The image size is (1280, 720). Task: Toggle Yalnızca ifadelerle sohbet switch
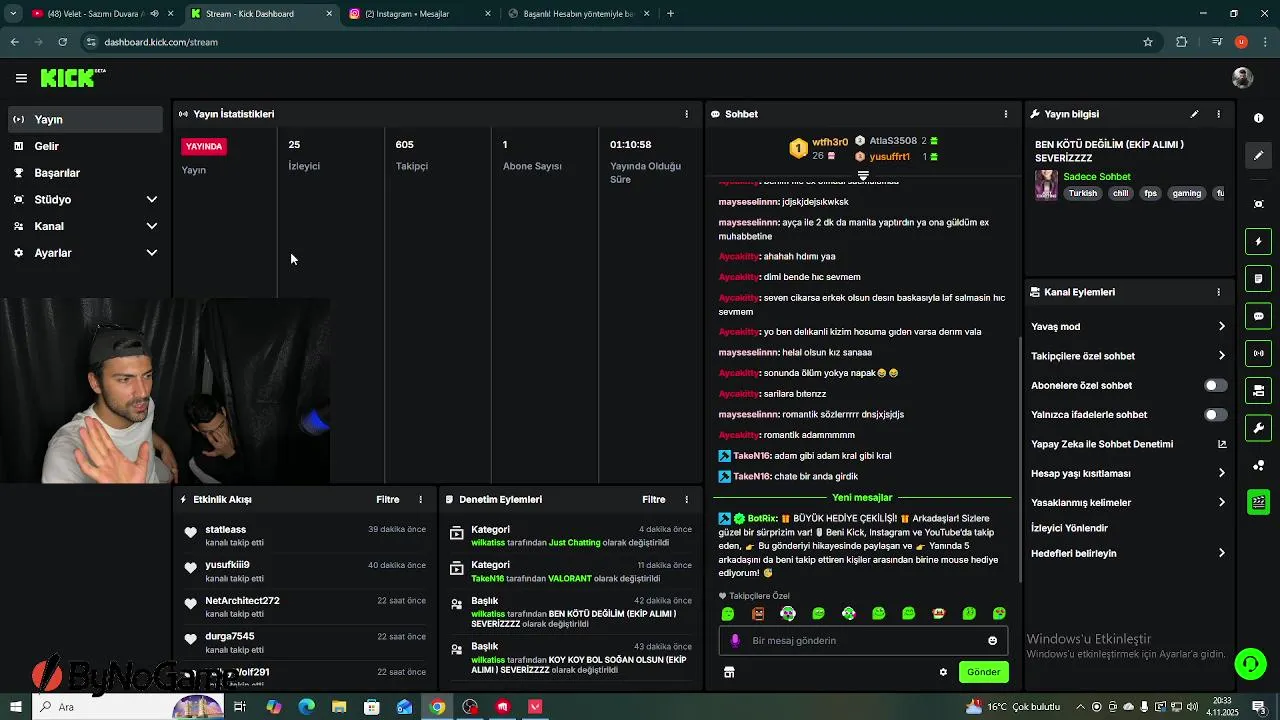(1215, 415)
